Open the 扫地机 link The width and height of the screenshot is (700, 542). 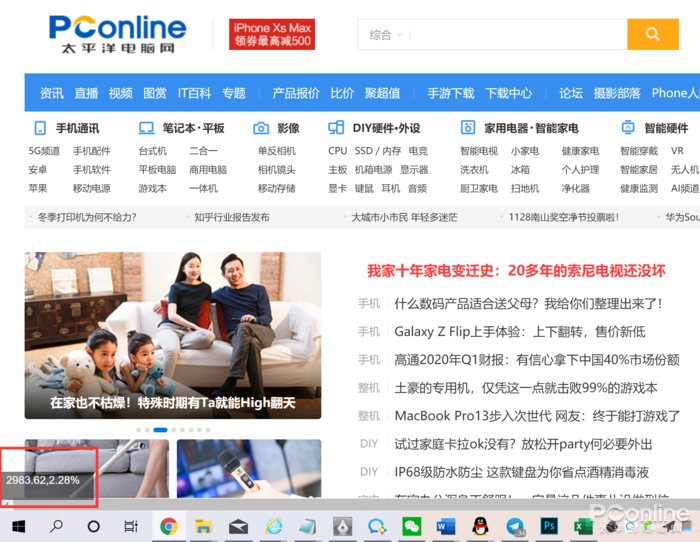point(525,188)
